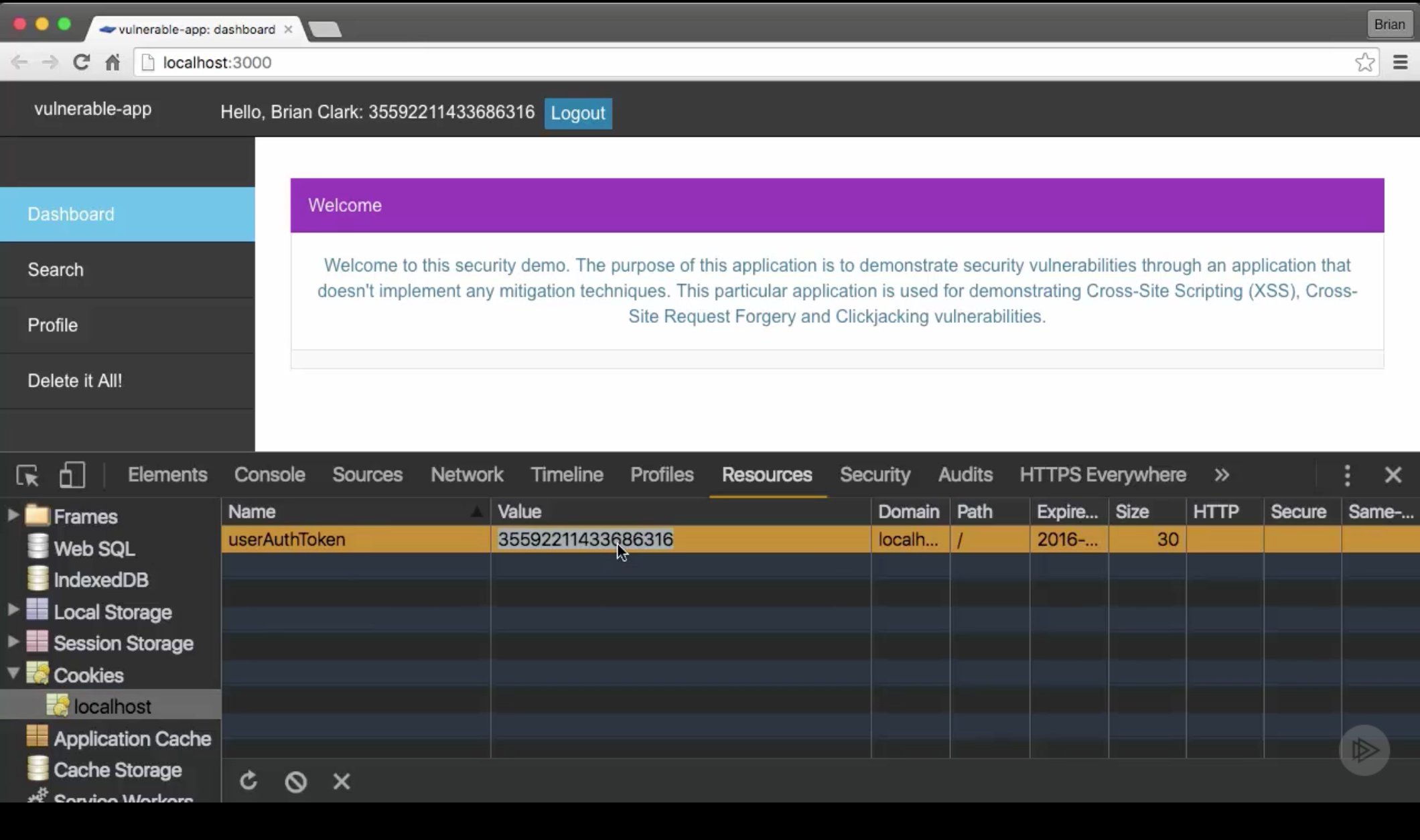Open Profile in the app sidebar
Screen dimensions: 1420x840
[x=127, y=326]
